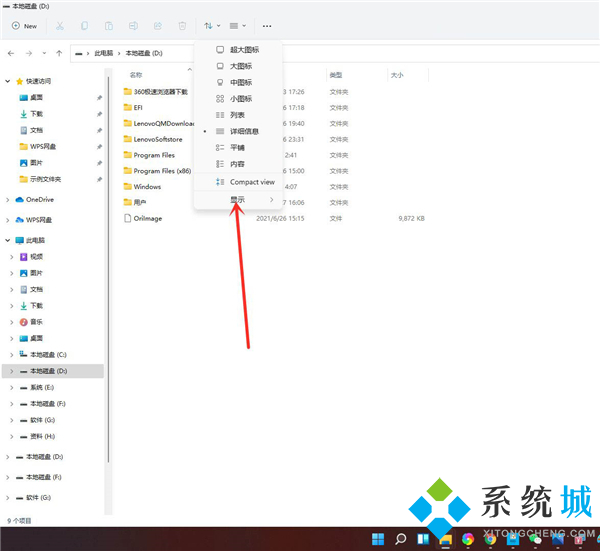Open the Sort options dropdown
600x551 pixels.
[212, 26]
